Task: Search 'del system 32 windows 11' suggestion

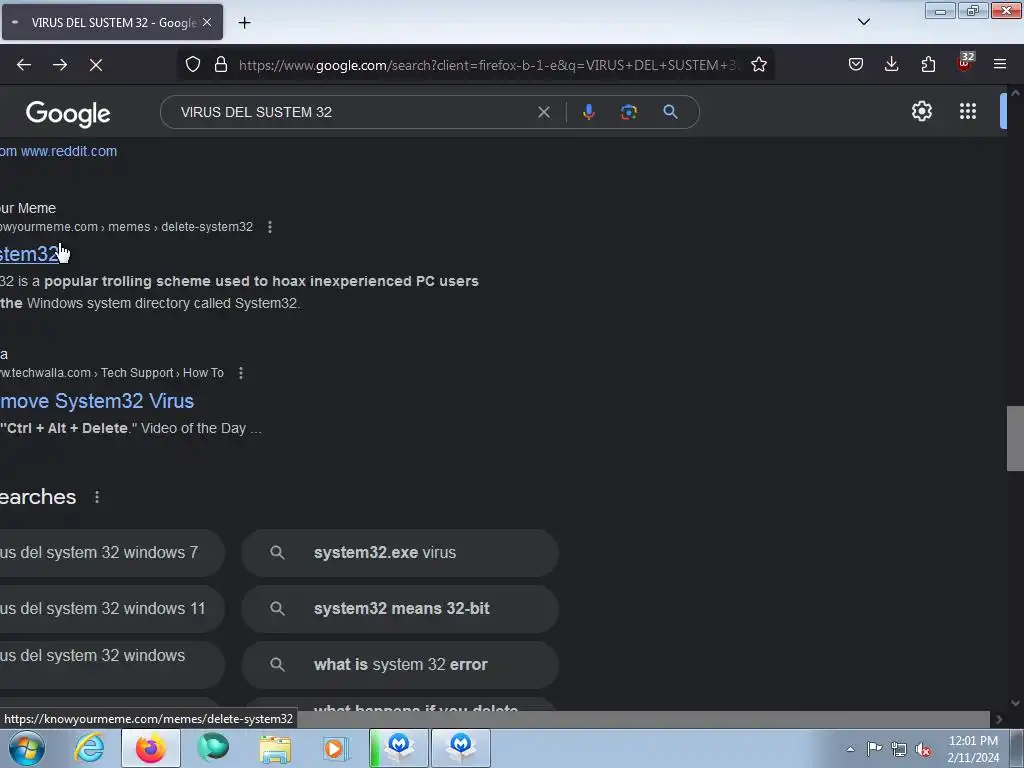Action: [112, 609]
